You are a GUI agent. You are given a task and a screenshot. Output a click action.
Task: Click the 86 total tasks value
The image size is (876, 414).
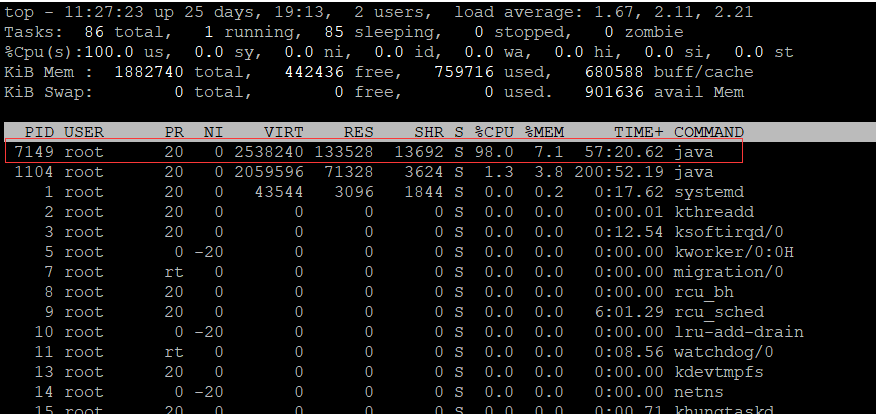click(94, 32)
